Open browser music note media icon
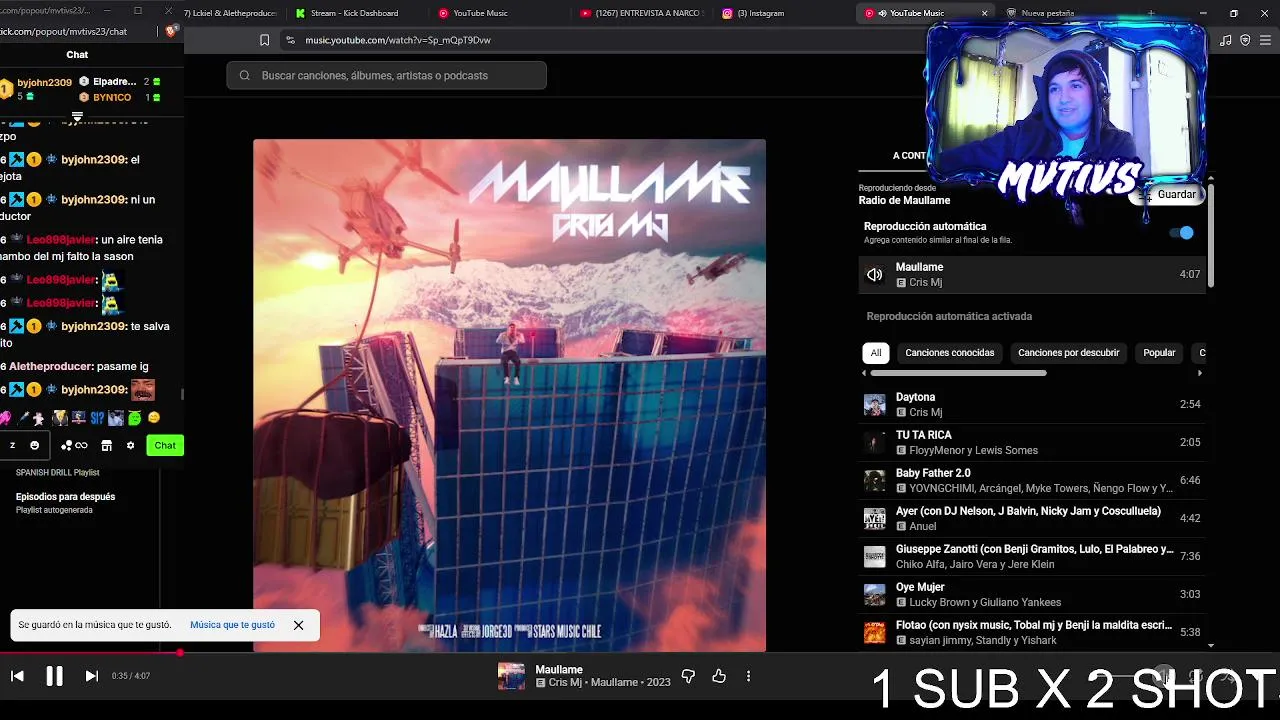This screenshot has width=1280, height=720. tap(1226, 40)
